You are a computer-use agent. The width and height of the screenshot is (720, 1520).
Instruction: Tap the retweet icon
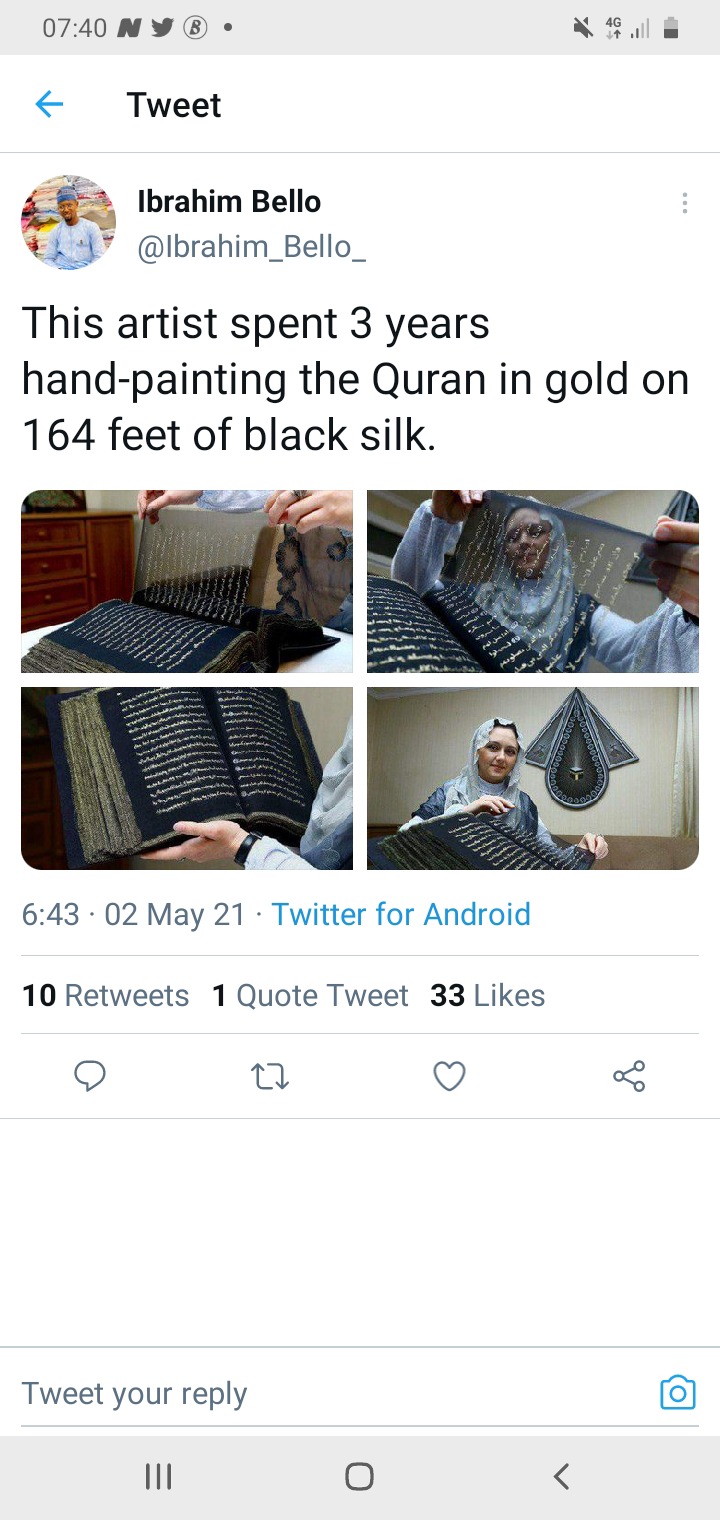coord(269,1077)
